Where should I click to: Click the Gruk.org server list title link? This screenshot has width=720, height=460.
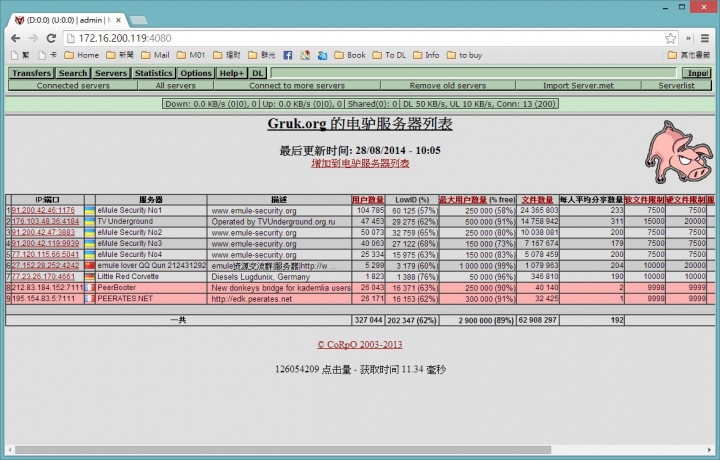[x=360, y=123]
